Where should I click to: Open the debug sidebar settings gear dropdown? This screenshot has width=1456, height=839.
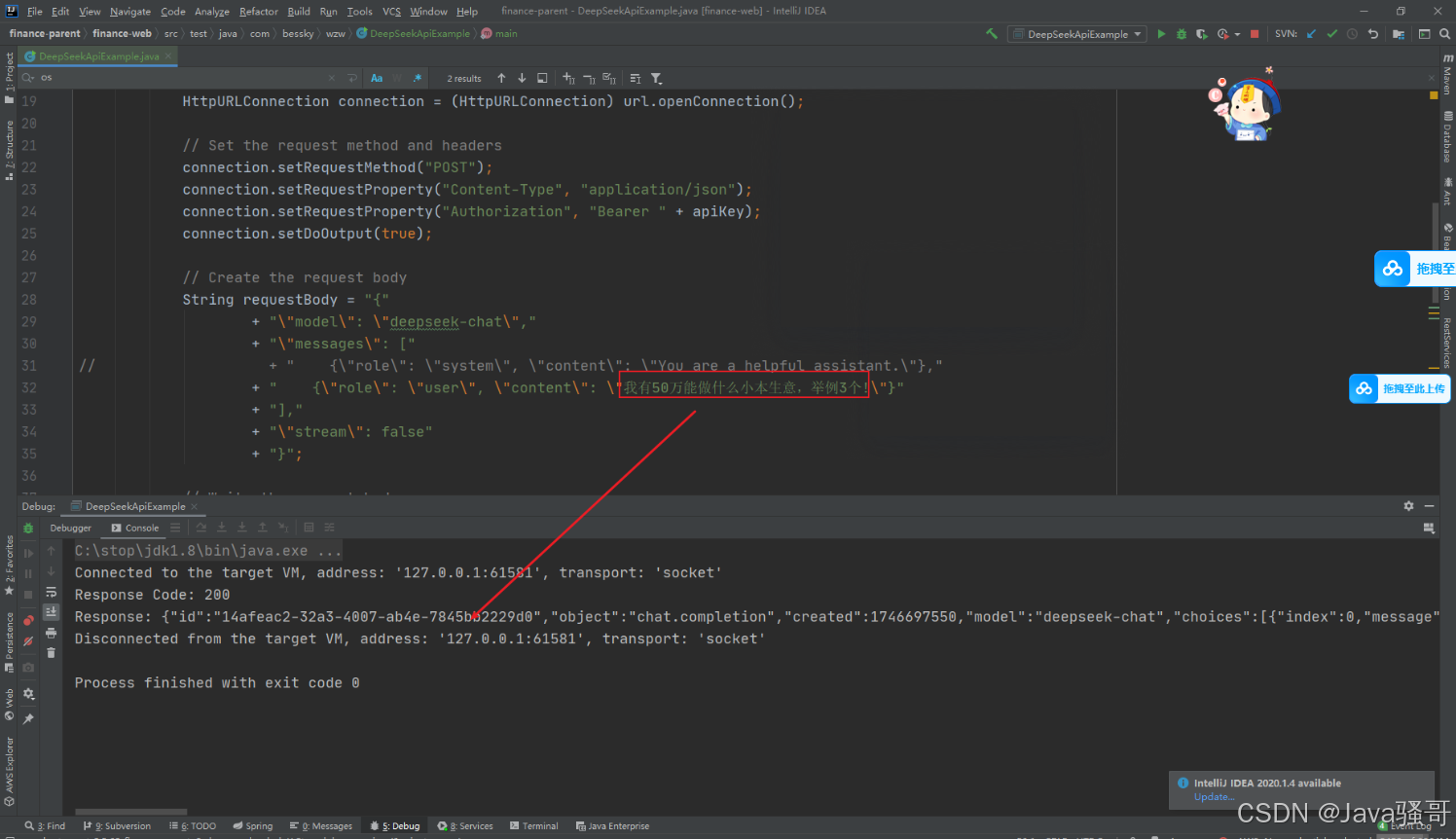pyautogui.click(x=29, y=694)
